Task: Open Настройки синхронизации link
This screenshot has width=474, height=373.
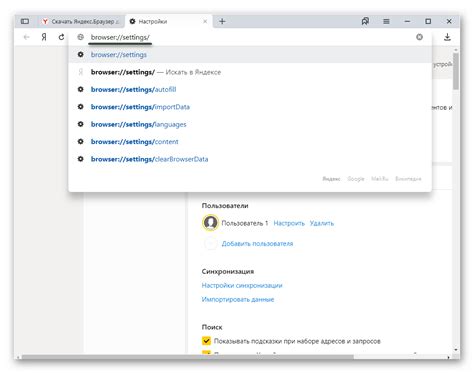Action: click(242, 285)
